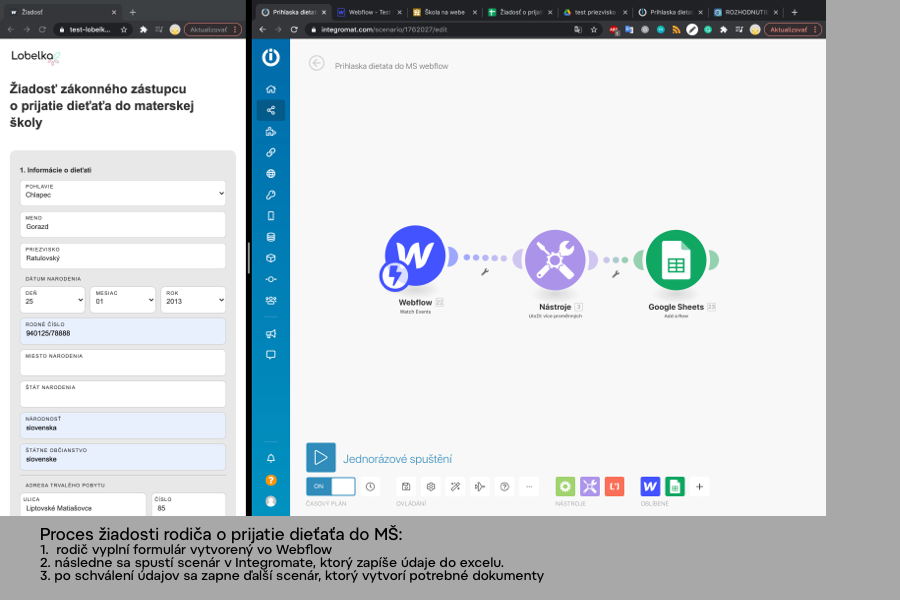900x600 pixels.
Task: Click the Rodné číslo input field
Action: (x=125, y=332)
